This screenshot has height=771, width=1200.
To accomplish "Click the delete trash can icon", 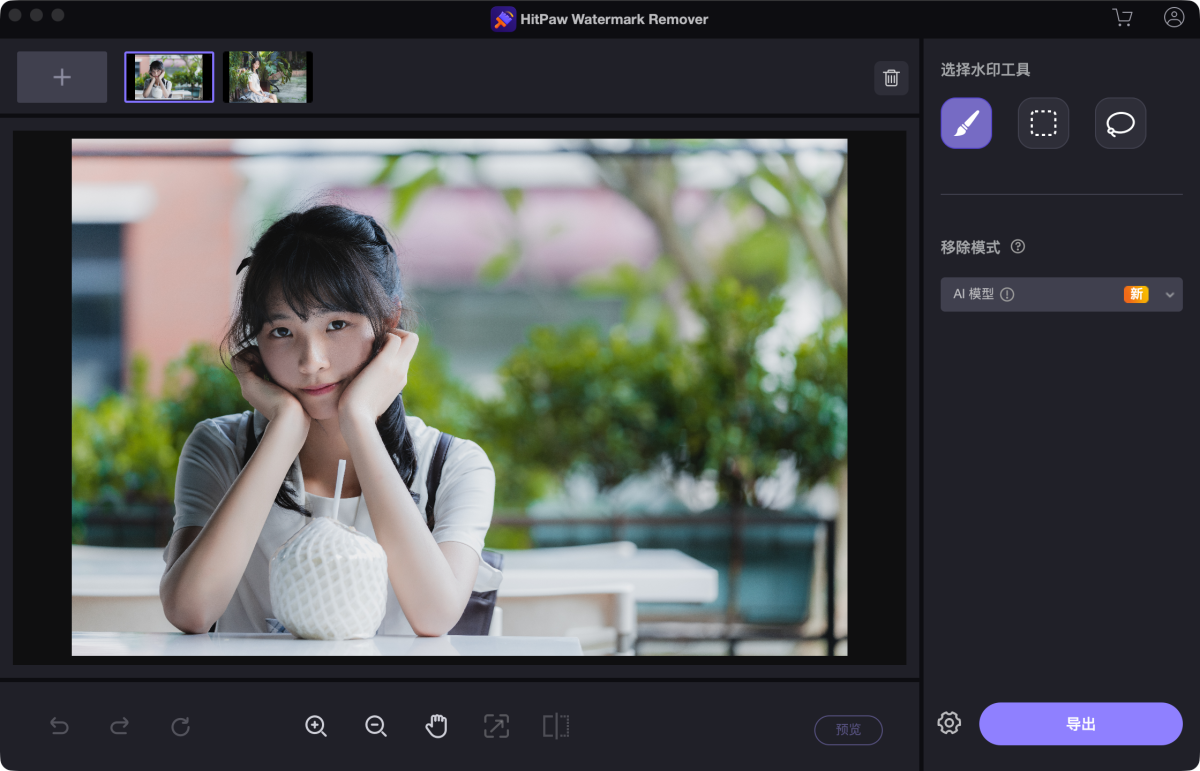I will click(x=891, y=78).
